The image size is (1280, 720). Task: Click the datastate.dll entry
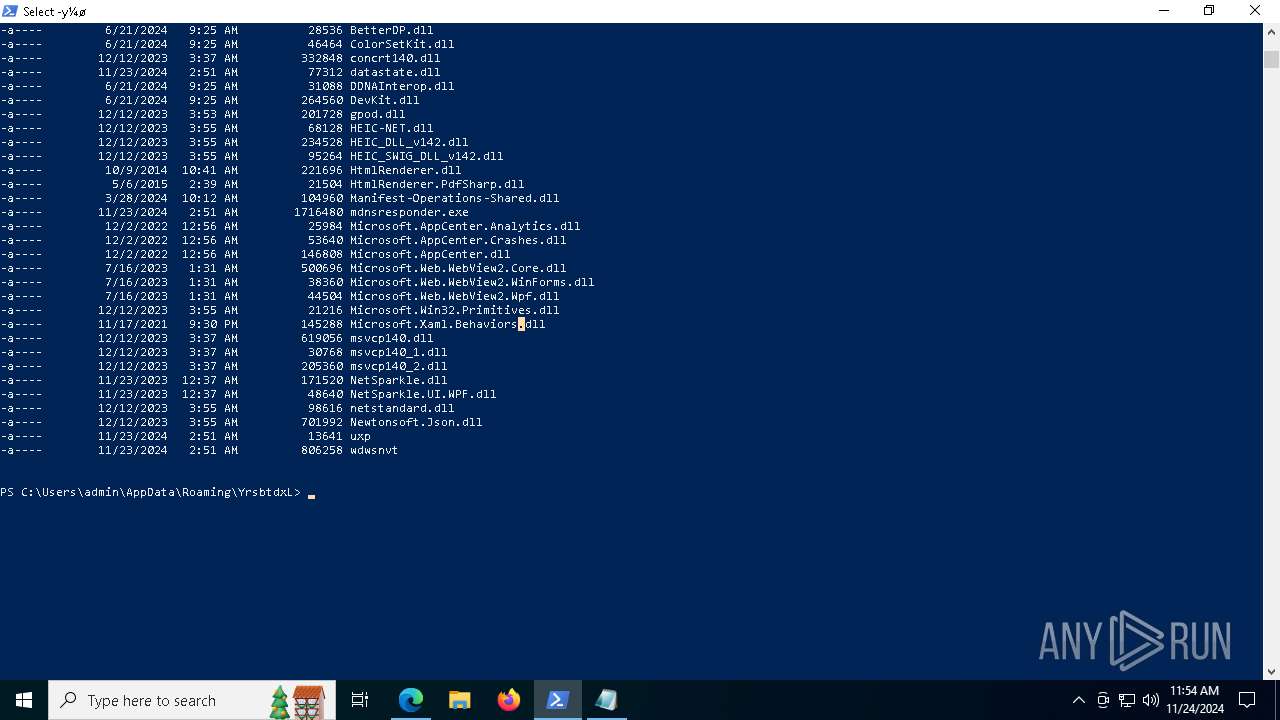coord(395,72)
